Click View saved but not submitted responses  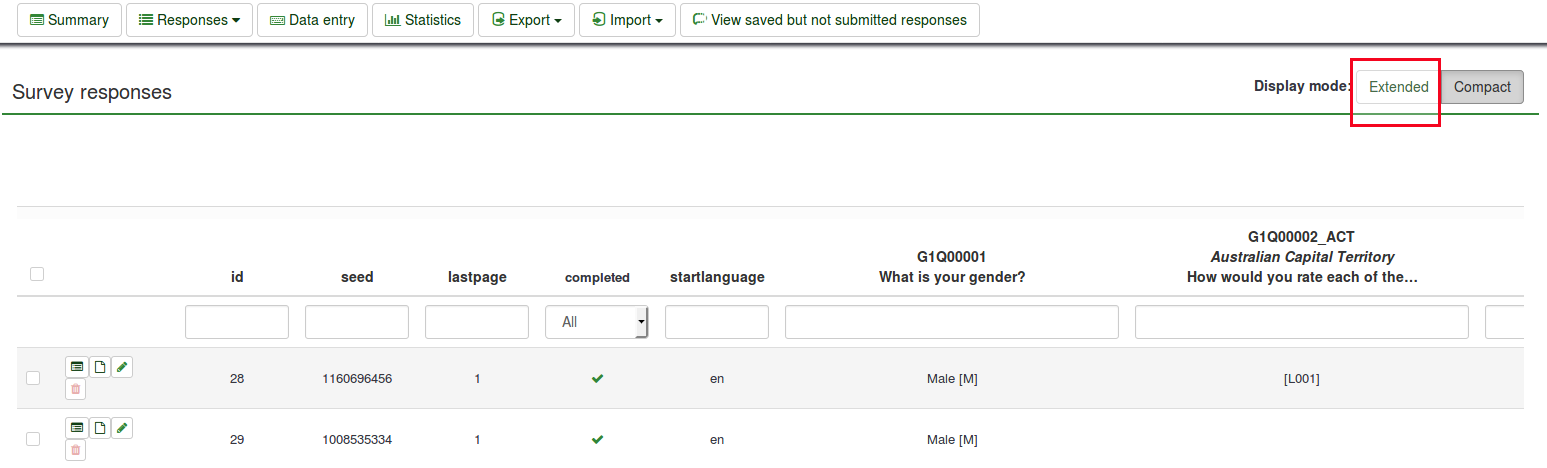tap(829, 20)
